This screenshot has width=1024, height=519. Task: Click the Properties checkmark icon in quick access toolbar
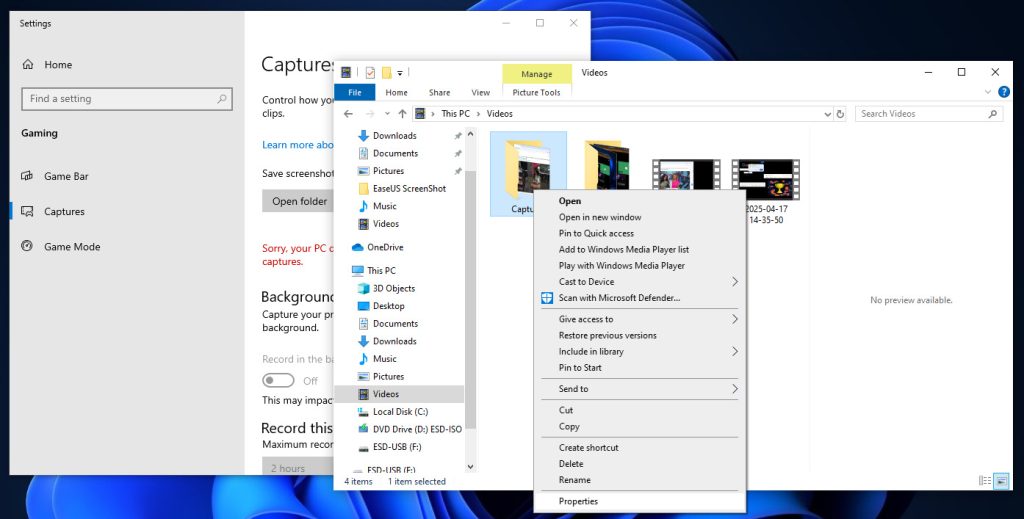[370, 72]
